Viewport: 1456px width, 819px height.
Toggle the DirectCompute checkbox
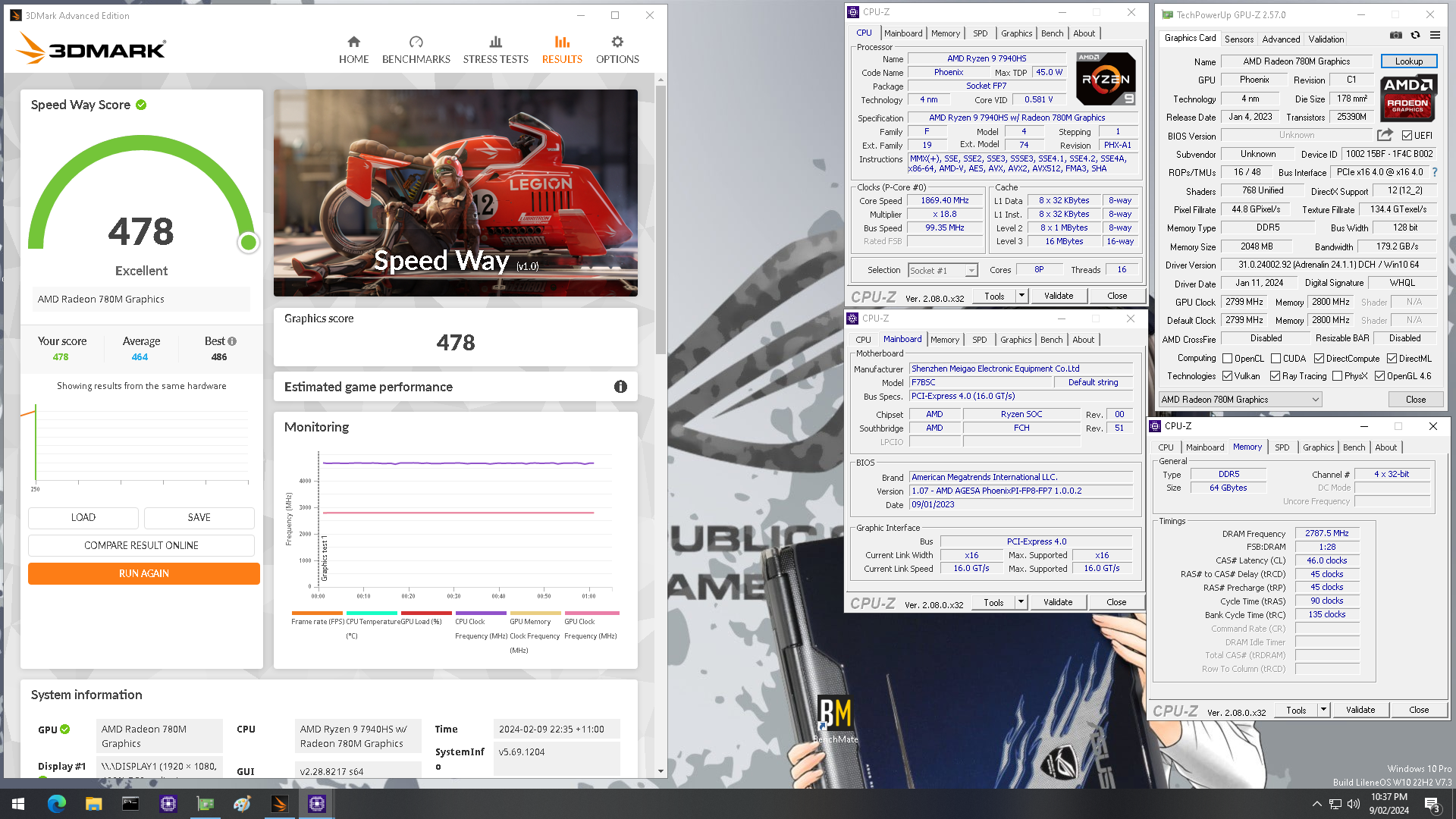tap(1319, 359)
